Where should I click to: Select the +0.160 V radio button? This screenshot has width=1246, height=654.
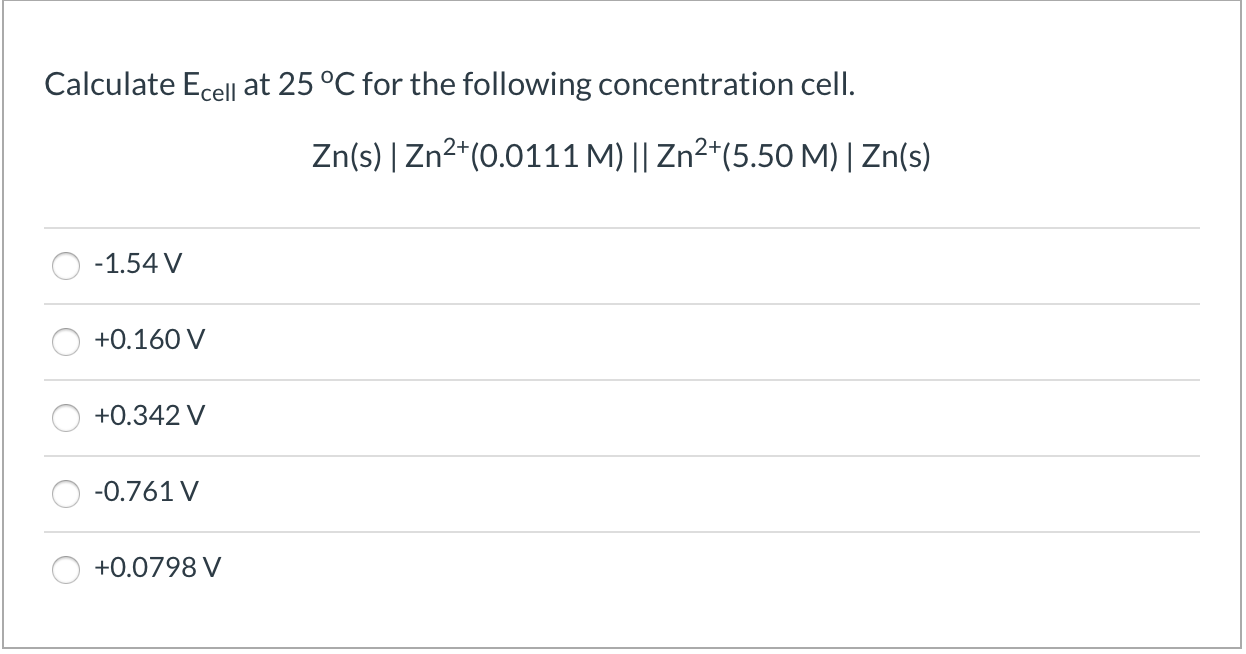coord(66,342)
